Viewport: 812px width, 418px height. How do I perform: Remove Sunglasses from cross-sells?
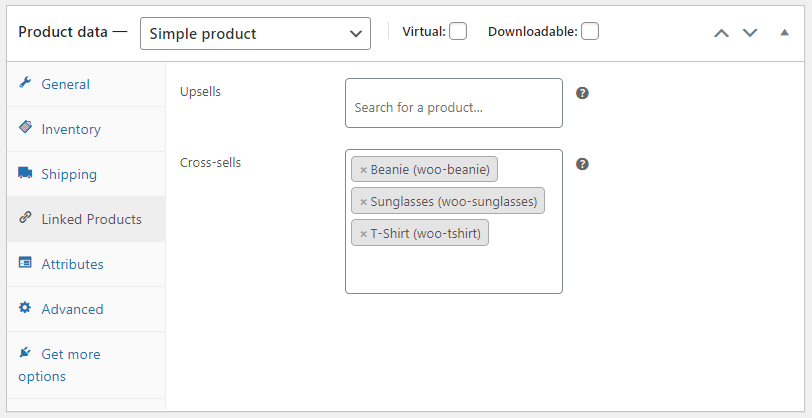[x=363, y=202]
